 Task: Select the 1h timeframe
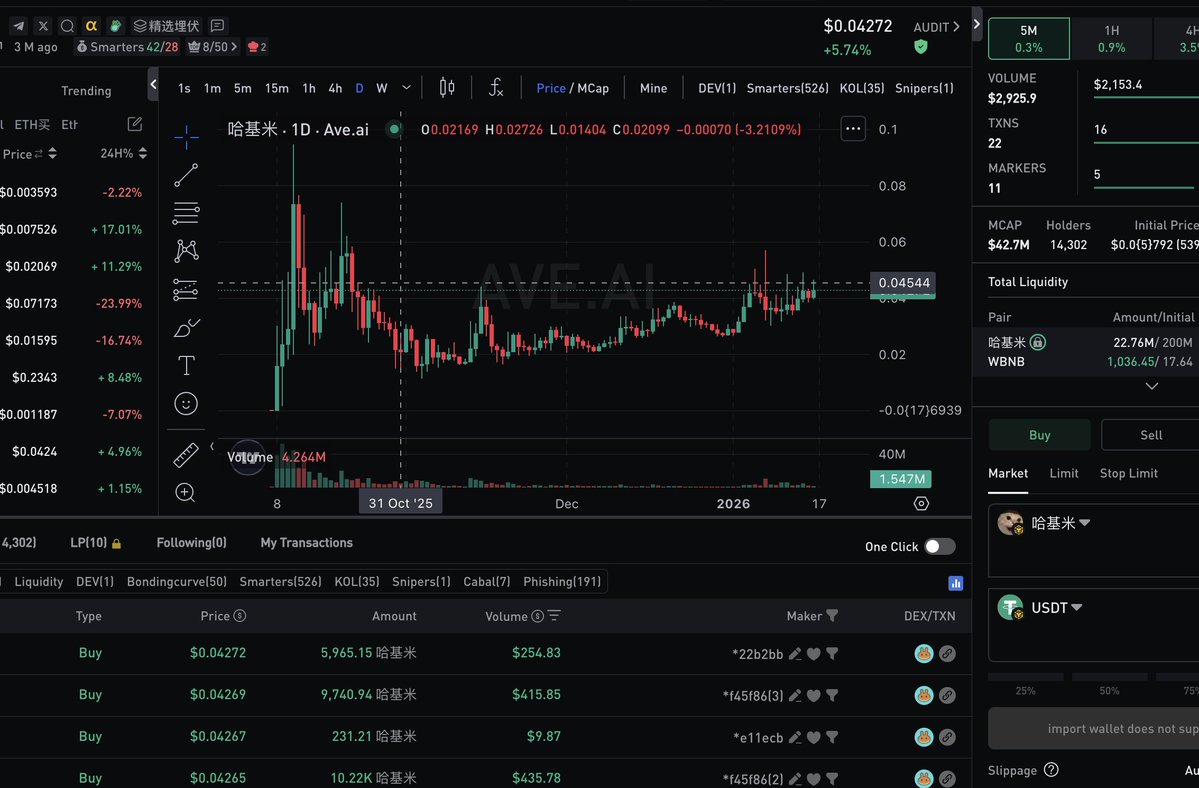(x=309, y=88)
